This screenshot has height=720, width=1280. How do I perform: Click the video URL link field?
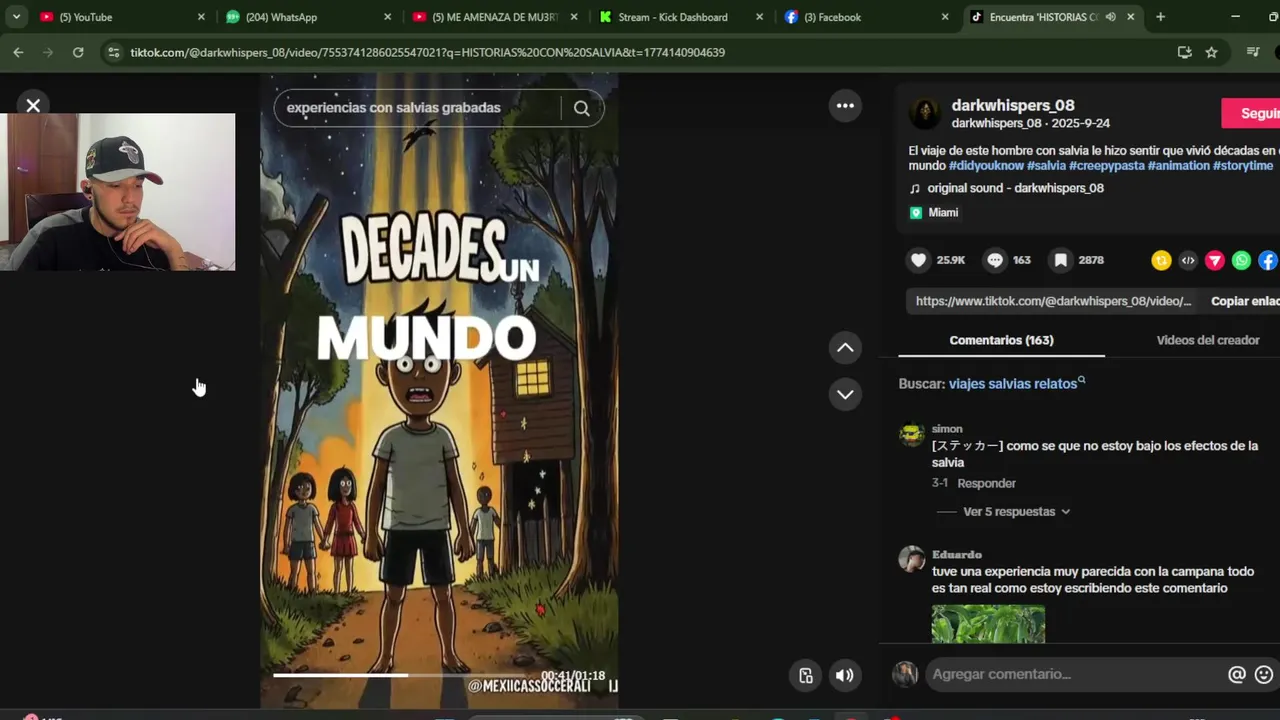point(1054,301)
